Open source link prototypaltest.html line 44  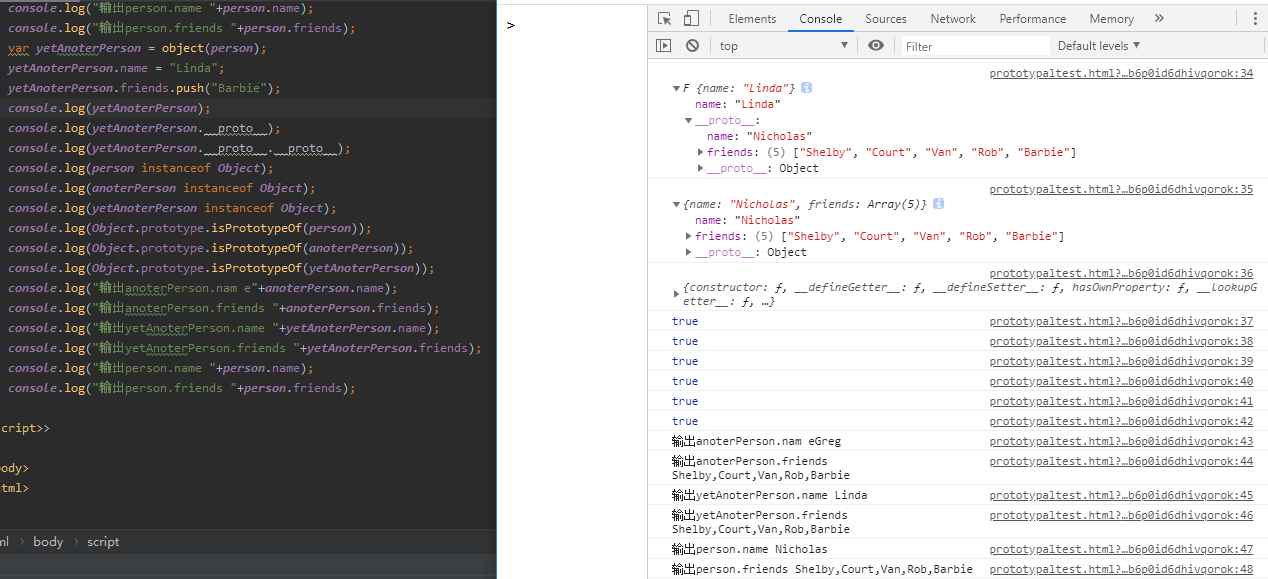point(1121,461)
